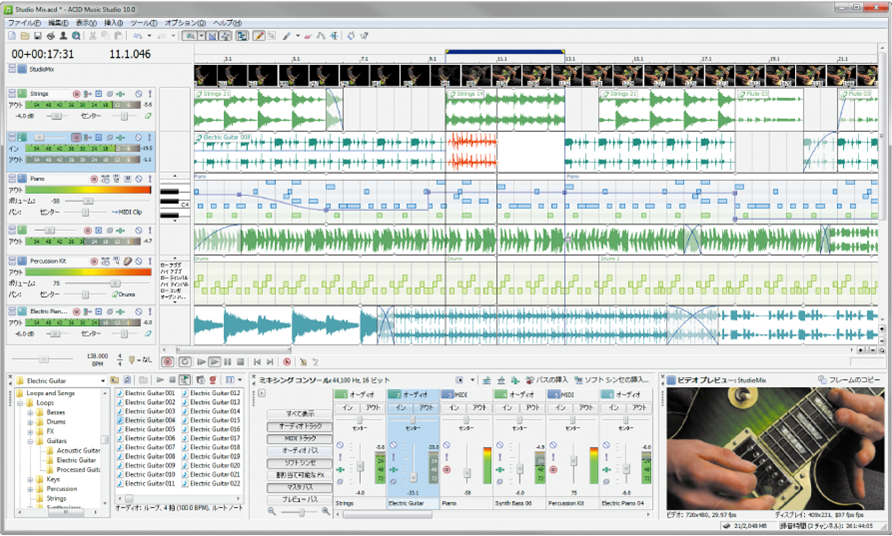Expand the Keys folder in the Explorer tree
This screenshot has height=536, width=892.
pyautogui.click(x=31, y=479)
